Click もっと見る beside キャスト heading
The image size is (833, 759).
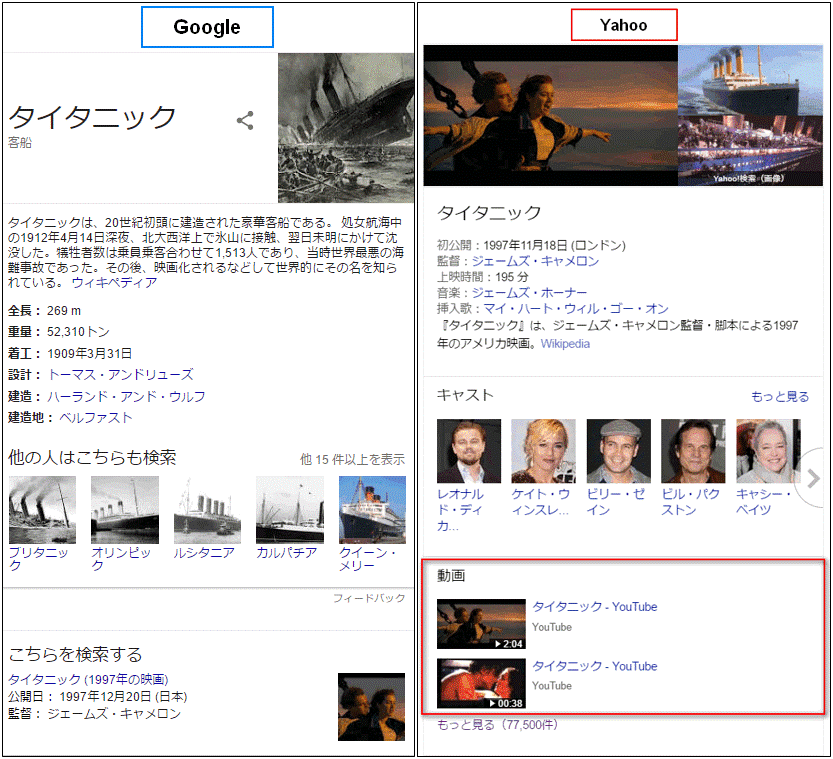pyautogui.click(x=780, y=396)
